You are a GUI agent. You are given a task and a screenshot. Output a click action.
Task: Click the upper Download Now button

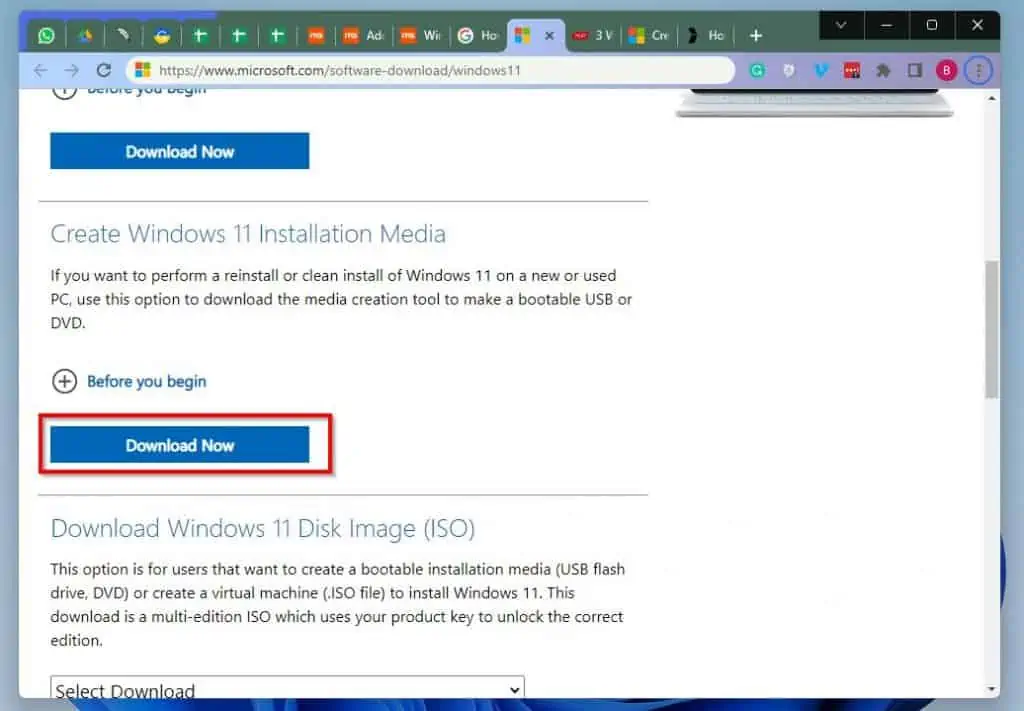click(x=180, y=151)
